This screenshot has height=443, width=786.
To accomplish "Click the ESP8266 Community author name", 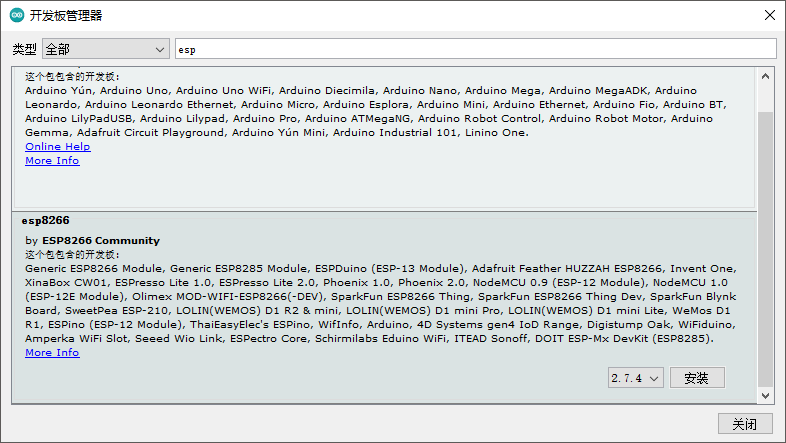I will pos(100,241).
